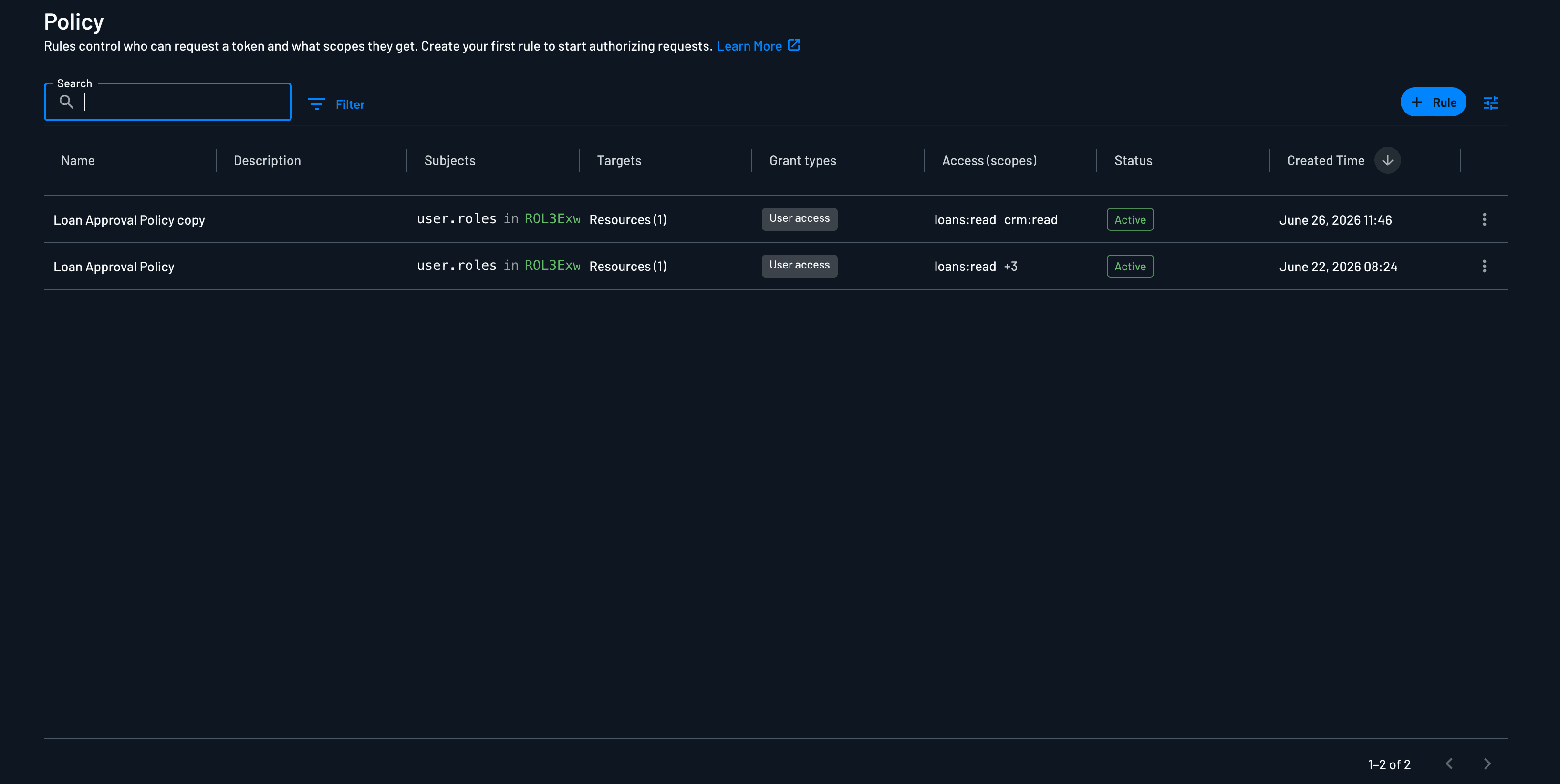This screenshot has width=1560, height=784.
Task: Click User access chip on Loan Approval Policy copy
Action: click(800, 219)
